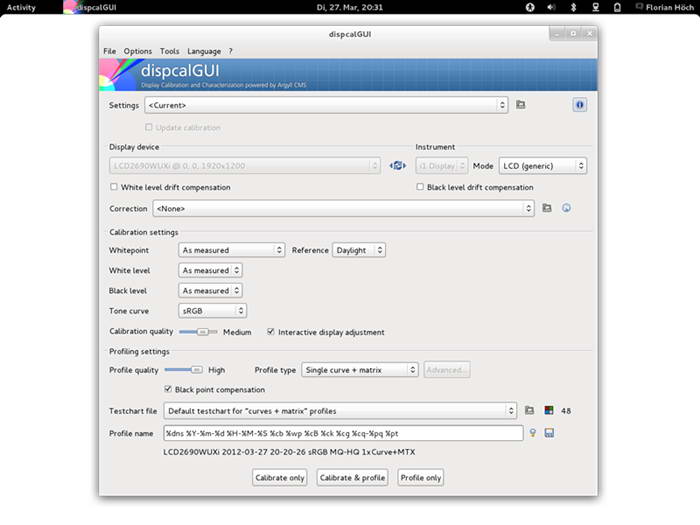Open accessibility icon in top bar
This screenshot has width=700, height=525.
point(530,7)
